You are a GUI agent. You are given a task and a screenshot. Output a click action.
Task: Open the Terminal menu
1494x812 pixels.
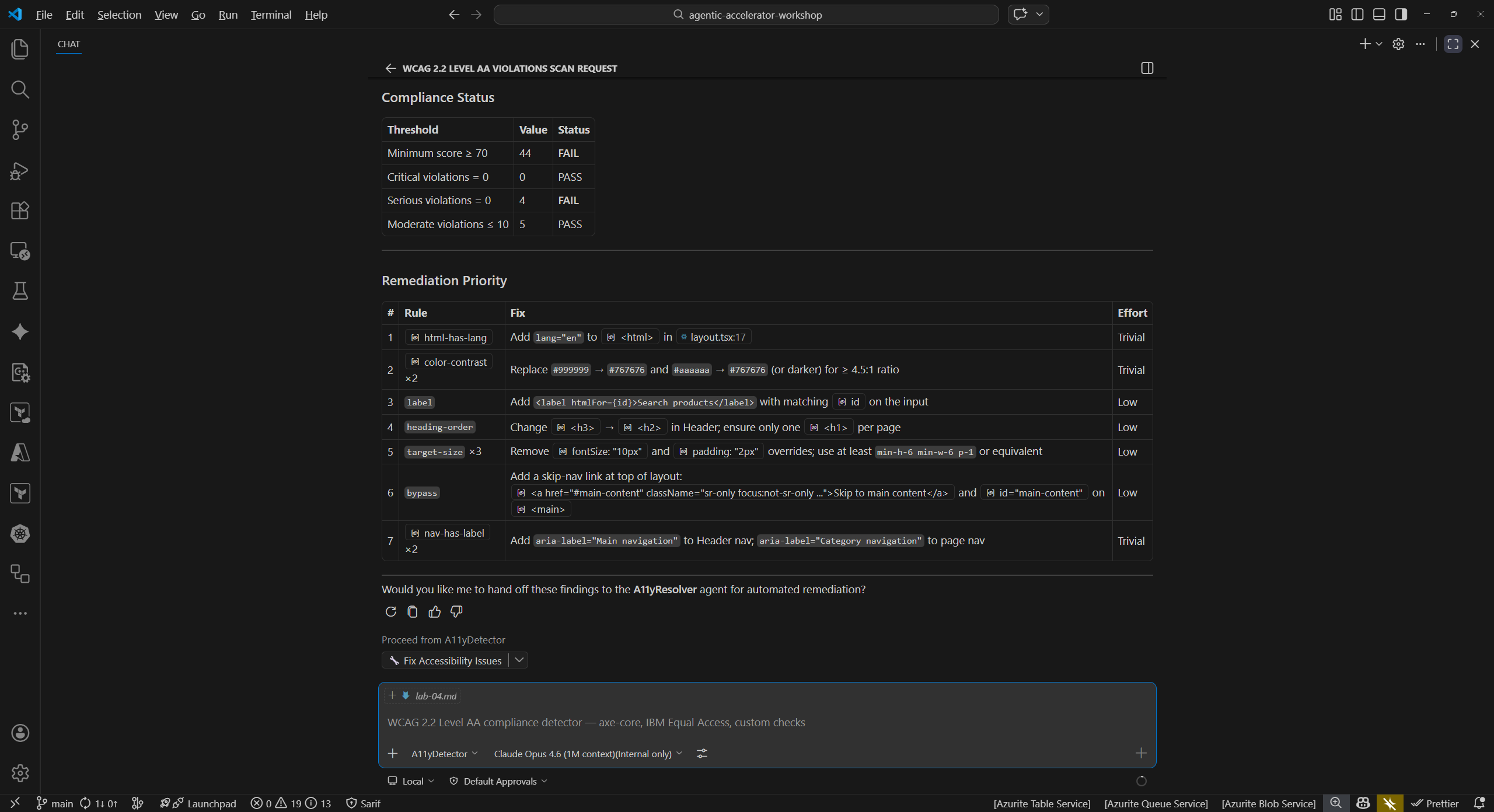coord(270,15)
